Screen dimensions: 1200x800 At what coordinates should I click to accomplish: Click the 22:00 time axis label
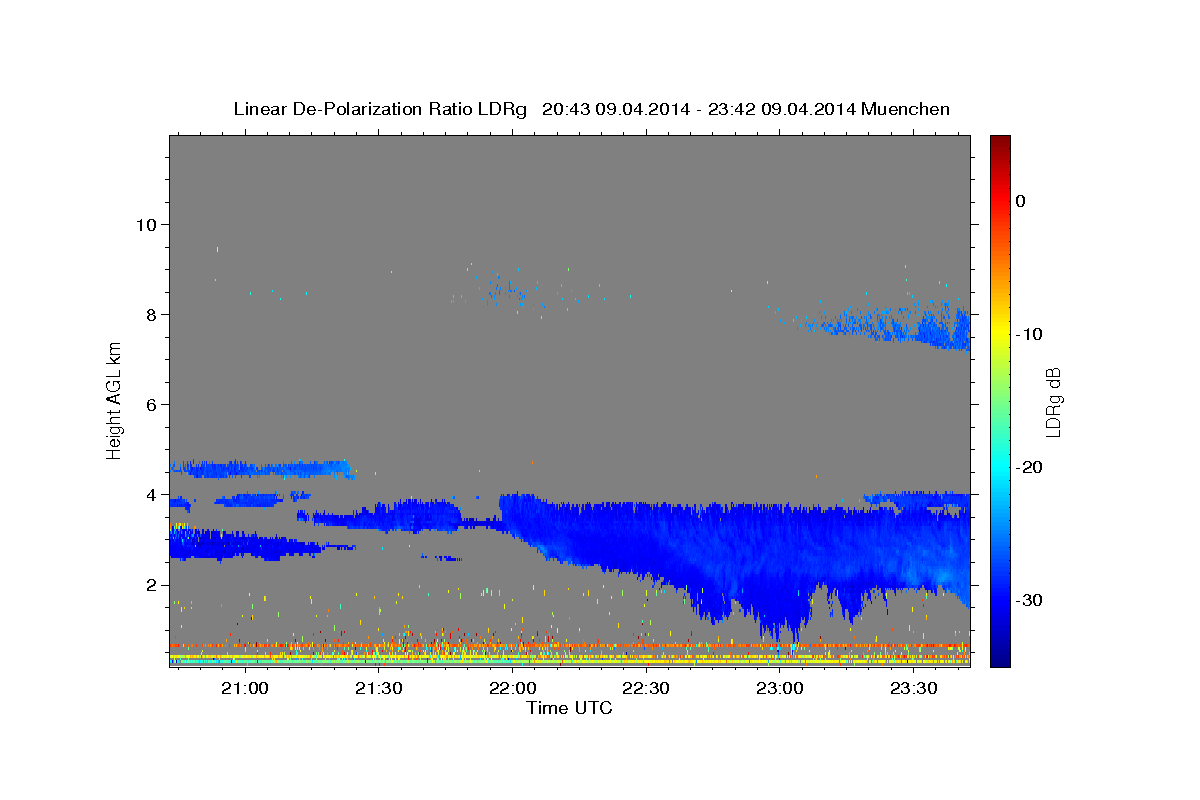512,688
